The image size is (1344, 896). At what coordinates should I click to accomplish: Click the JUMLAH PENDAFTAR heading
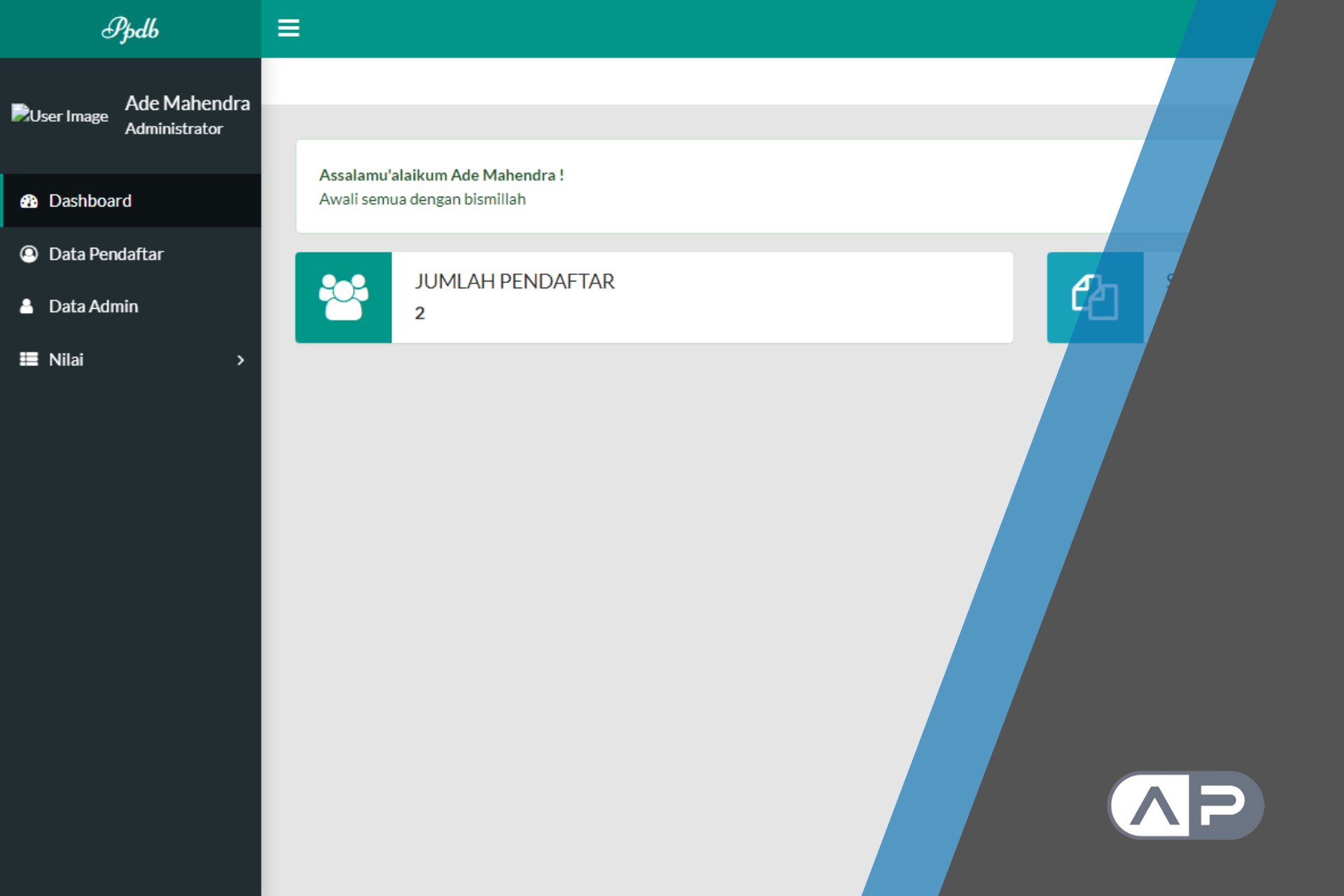514,281
